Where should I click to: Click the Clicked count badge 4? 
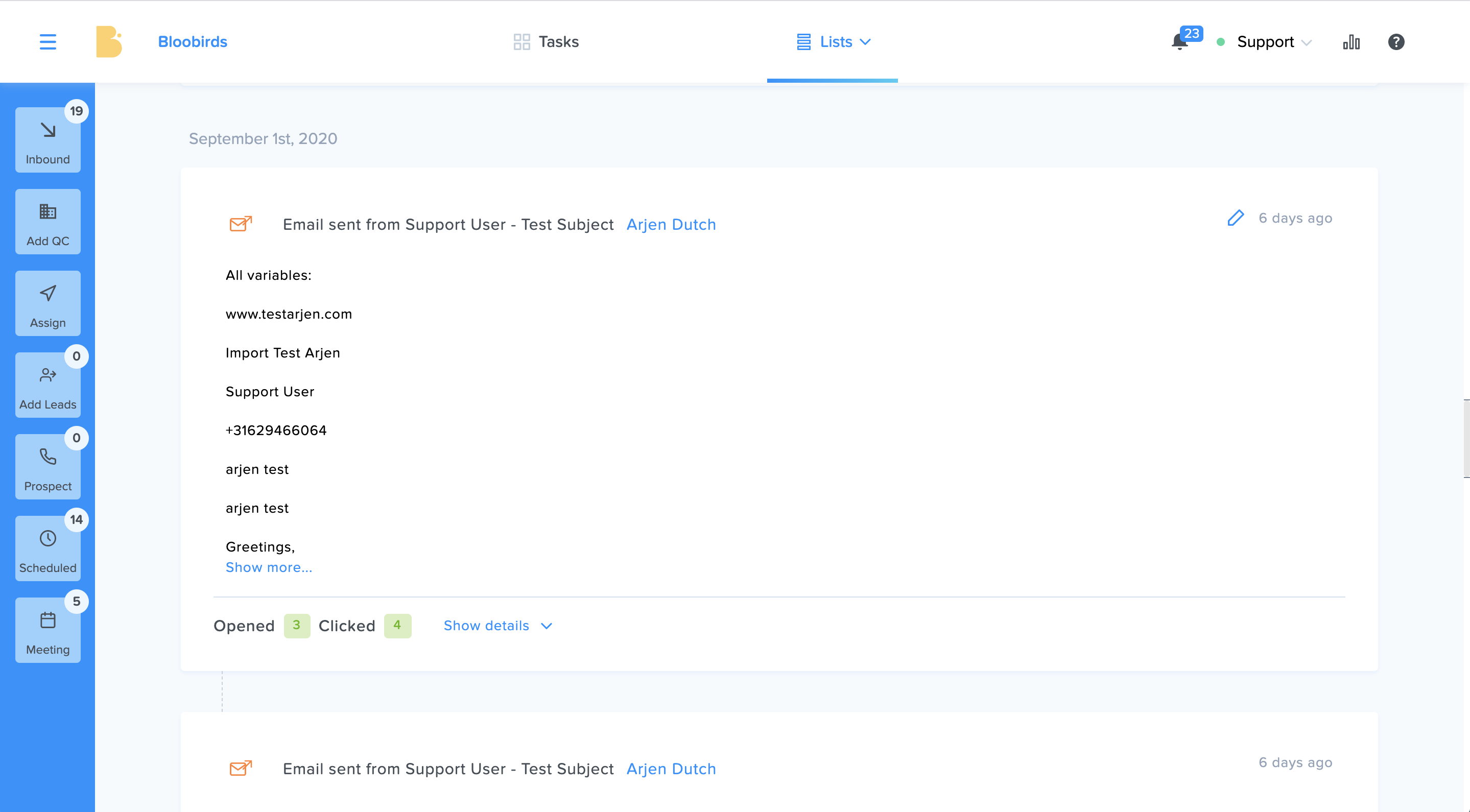pos(397,626)
